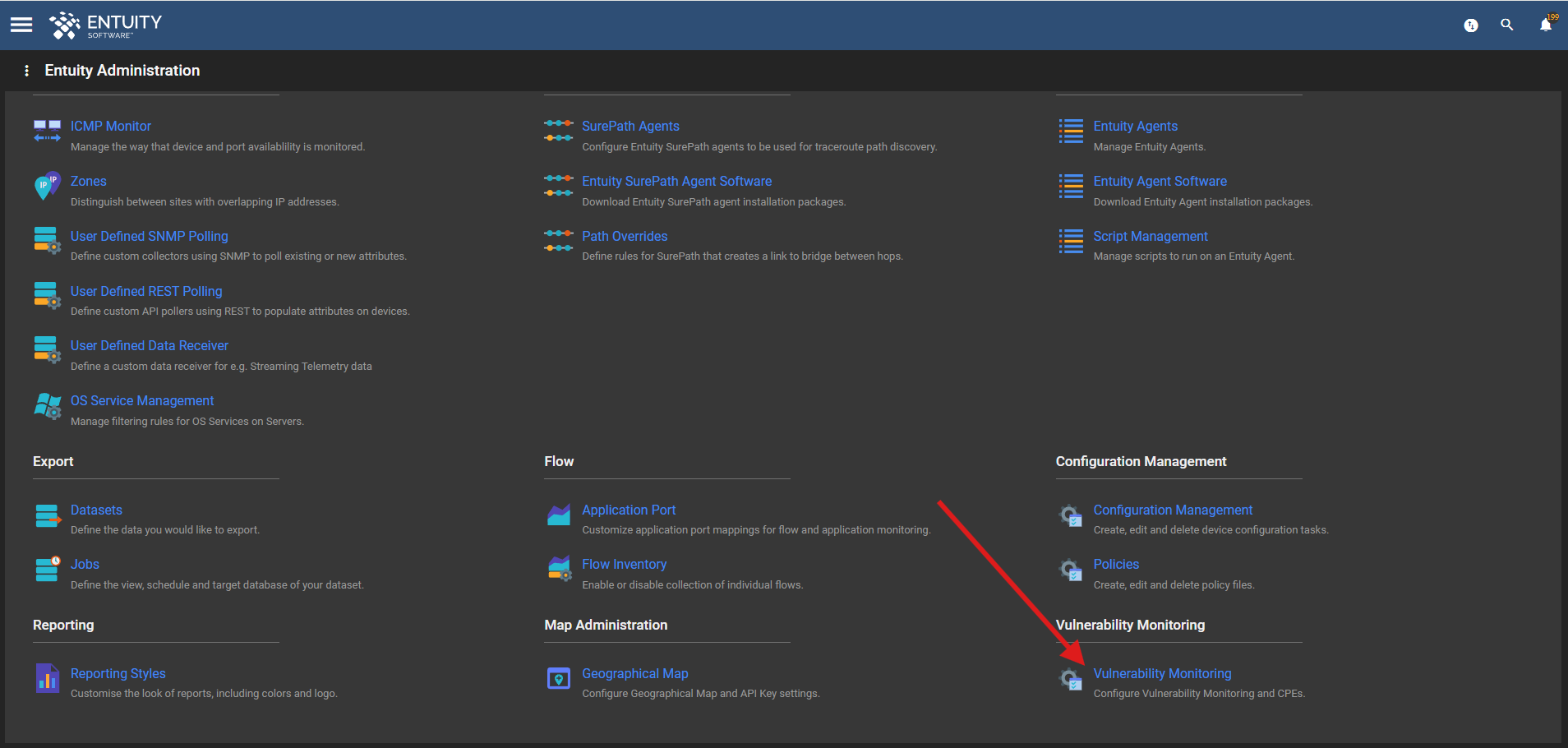Open the Entuity Agents link
This screenshot has height=748, width=1568.
(x=1135, y=126)
